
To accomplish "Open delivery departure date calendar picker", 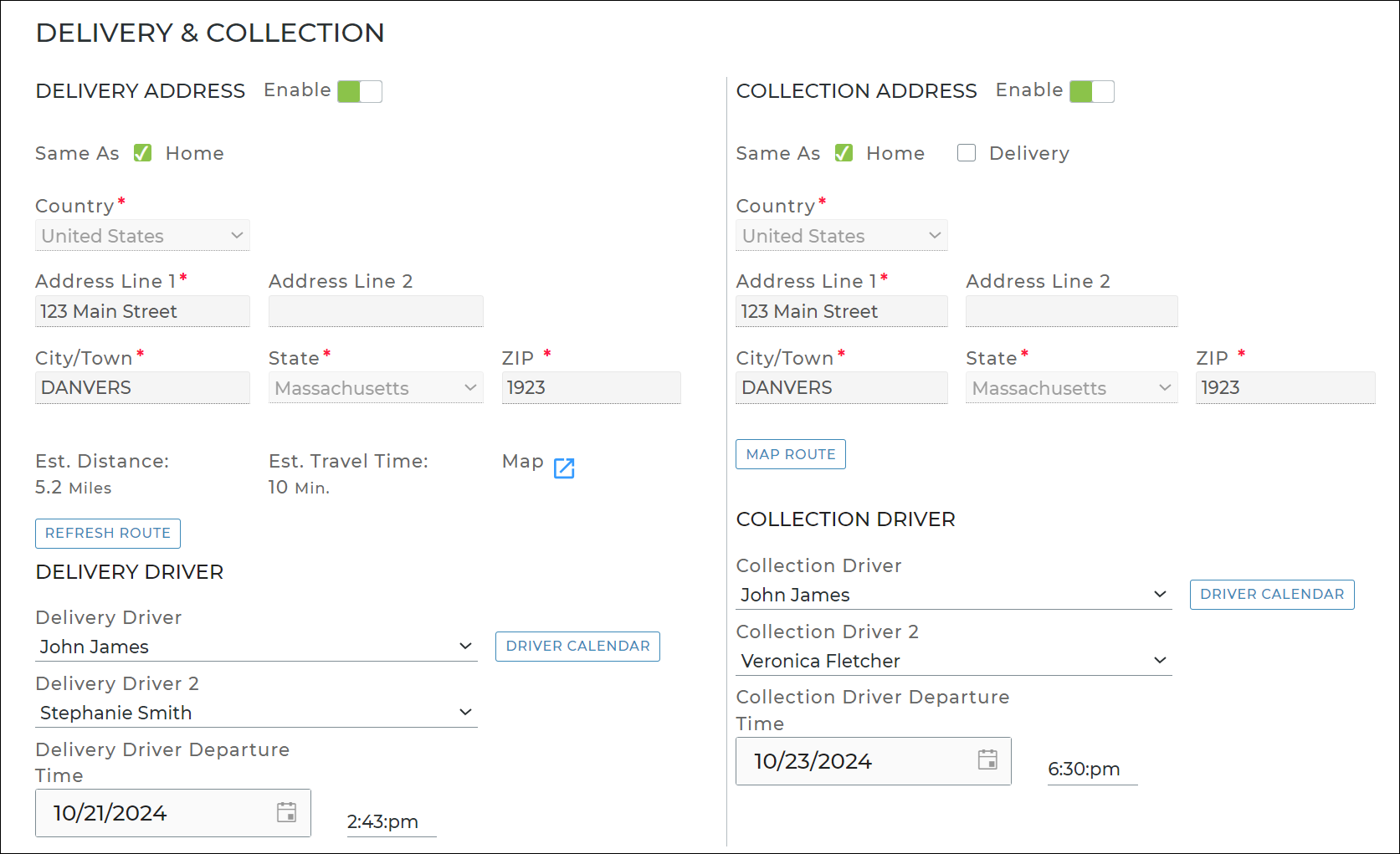I will [x=286, y=812].
